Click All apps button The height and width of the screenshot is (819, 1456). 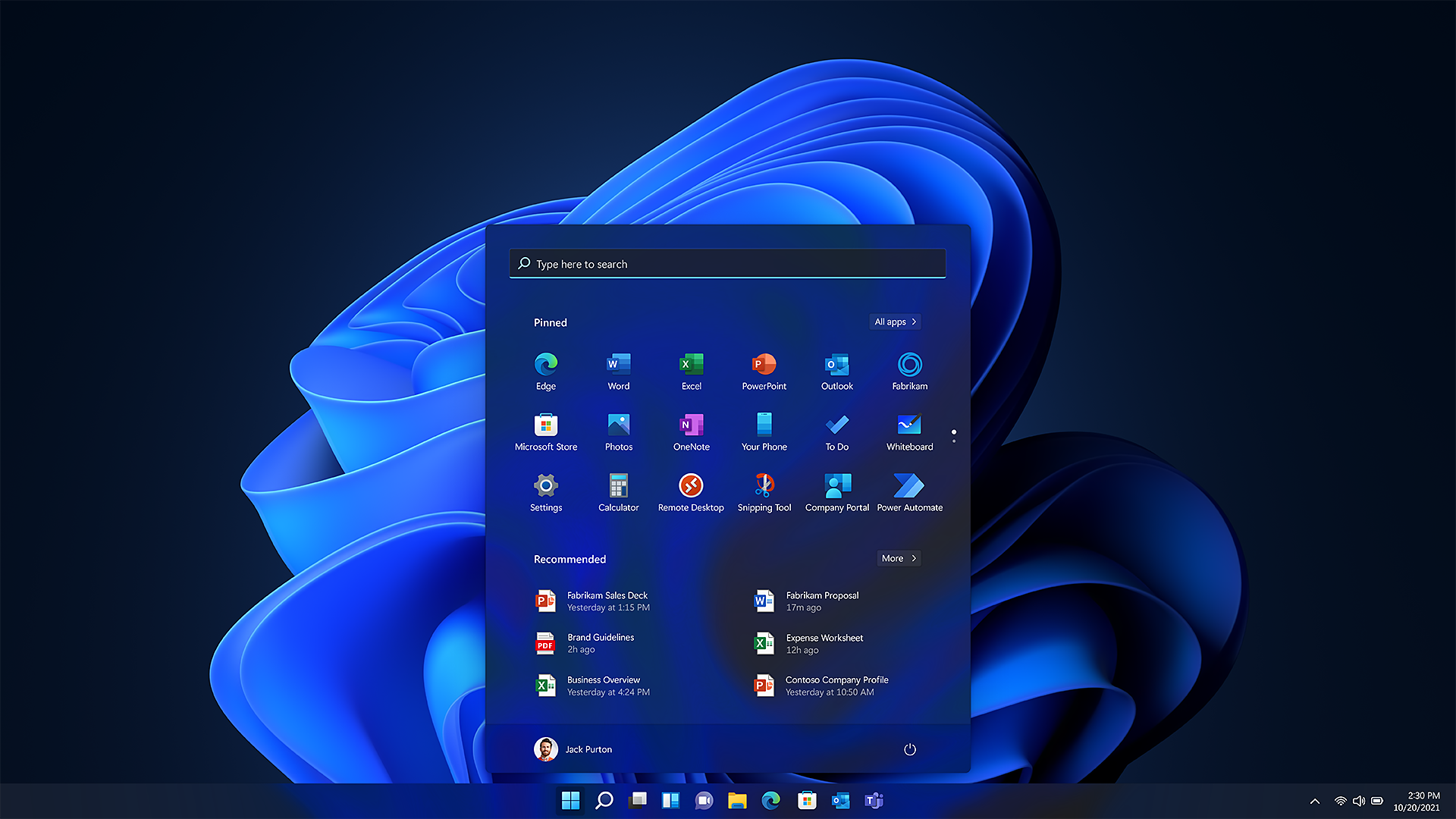point(895,321)
